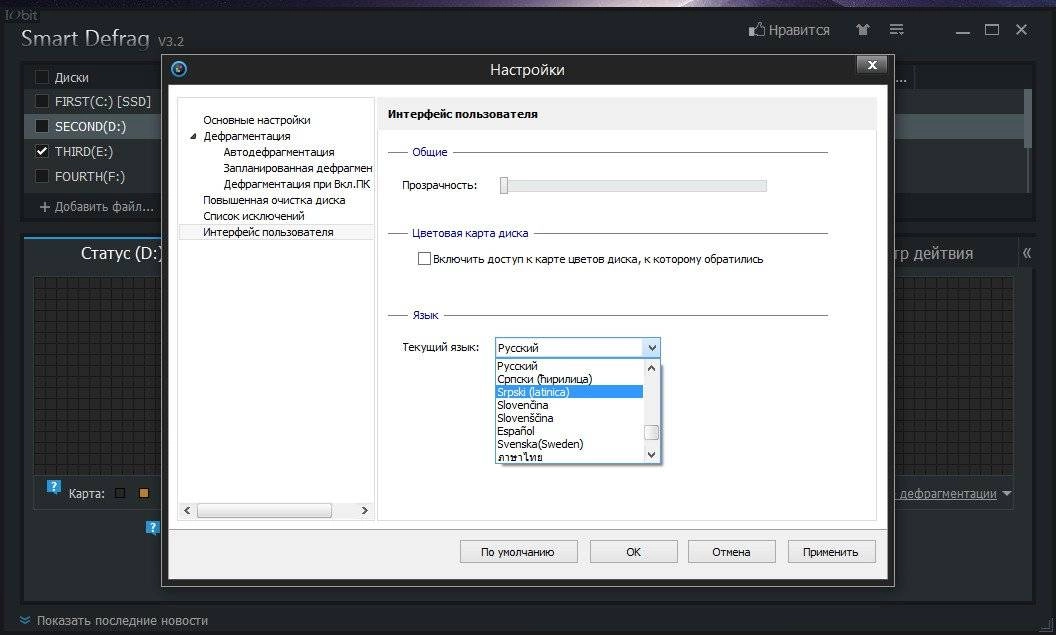Select Интерфейс пользователя tree item

pyautogui.click(x=268, y=232)
